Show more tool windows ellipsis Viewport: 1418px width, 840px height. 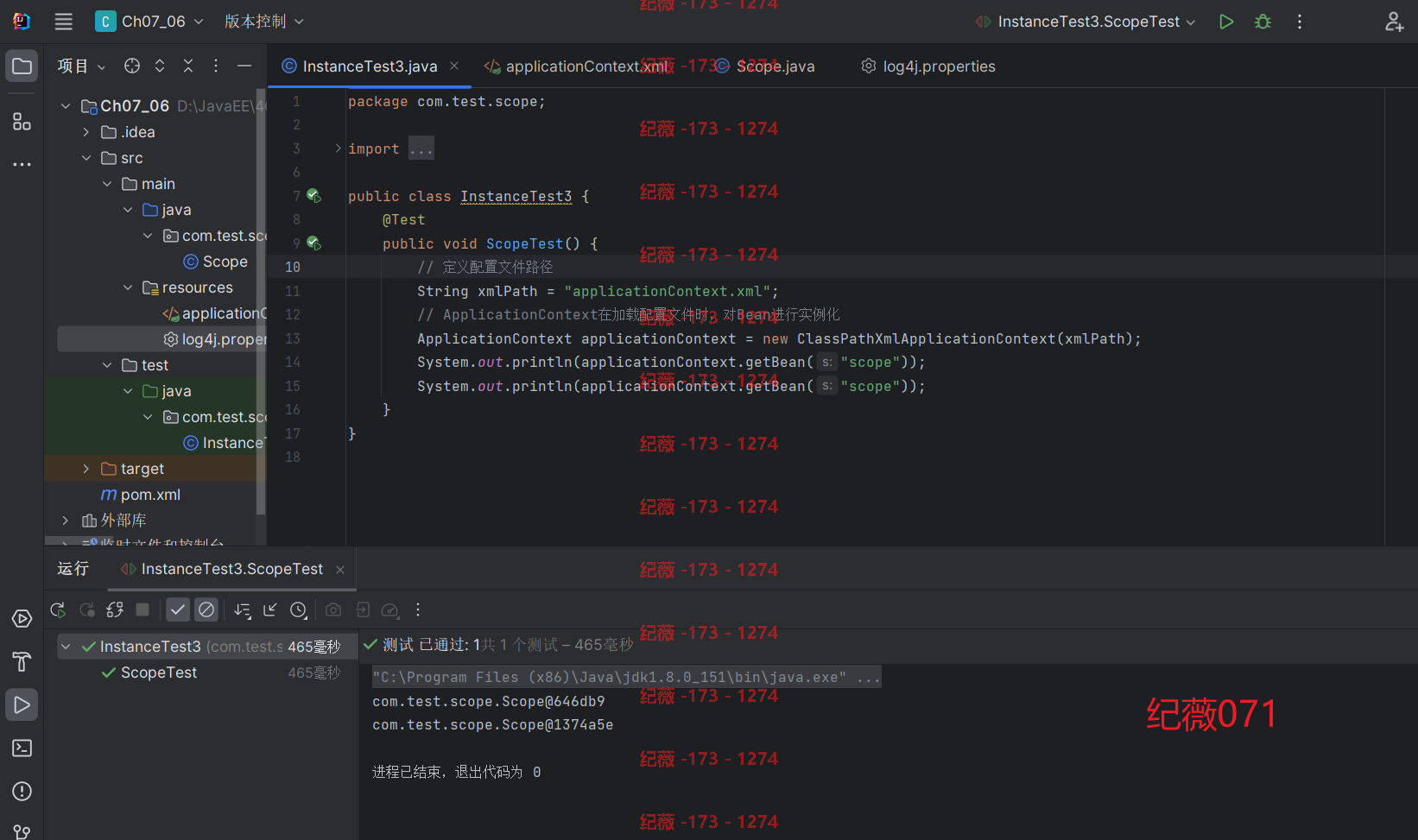pyautogui.click(x=22, y=164)
